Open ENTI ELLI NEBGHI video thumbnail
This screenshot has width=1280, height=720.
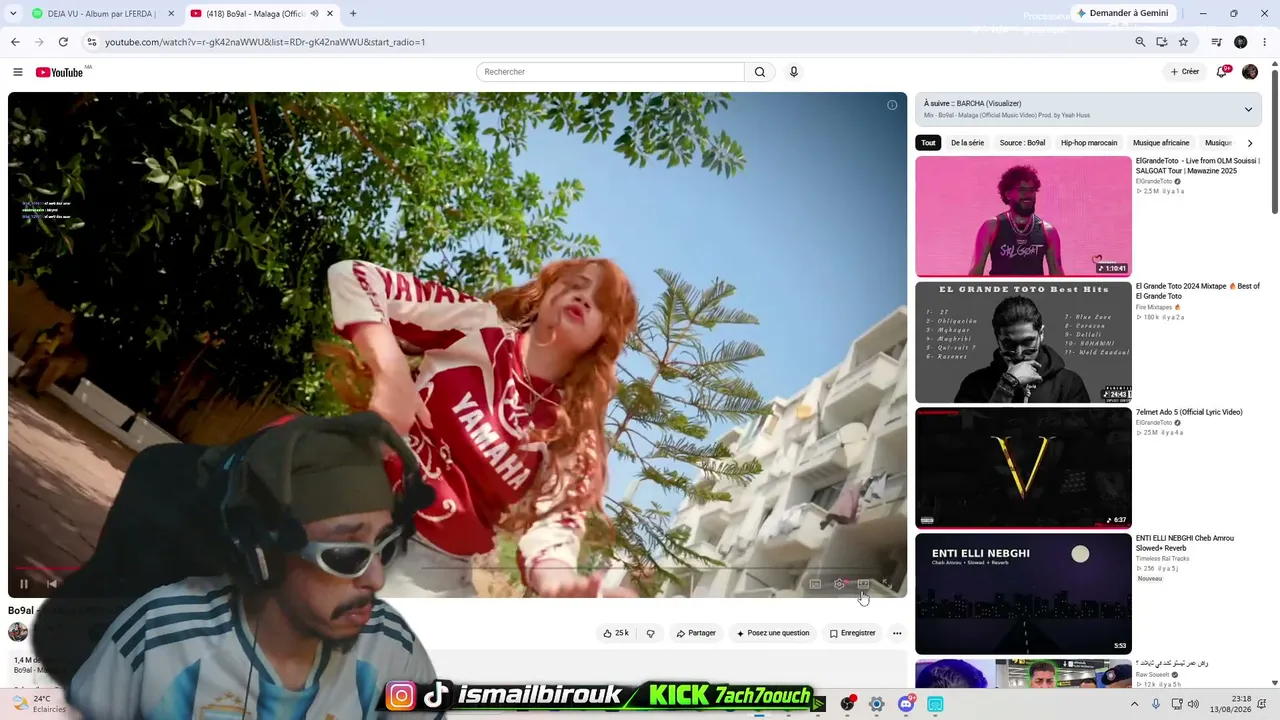(1023, 594)
